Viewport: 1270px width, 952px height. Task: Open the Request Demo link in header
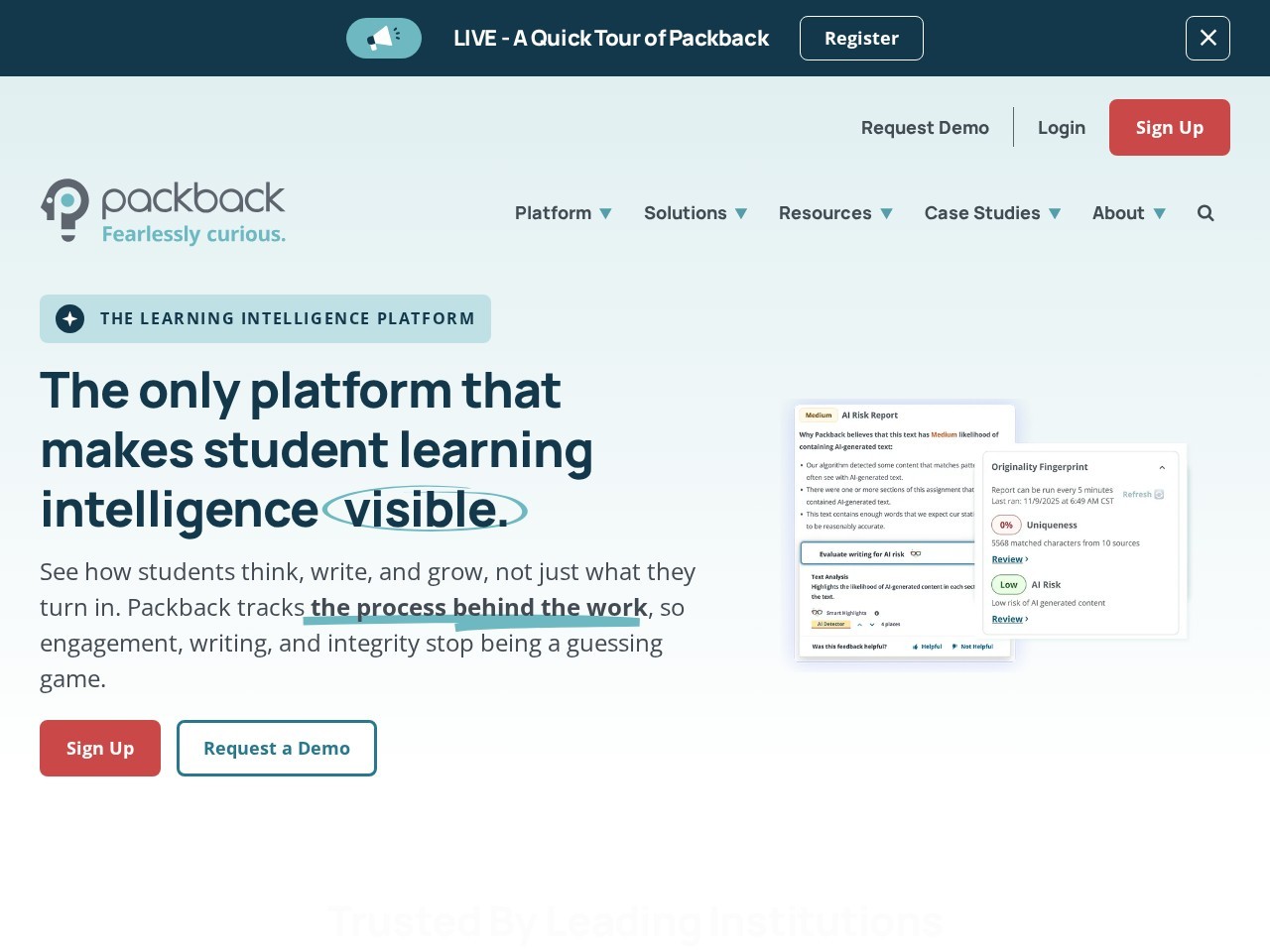tap(925, 127)
